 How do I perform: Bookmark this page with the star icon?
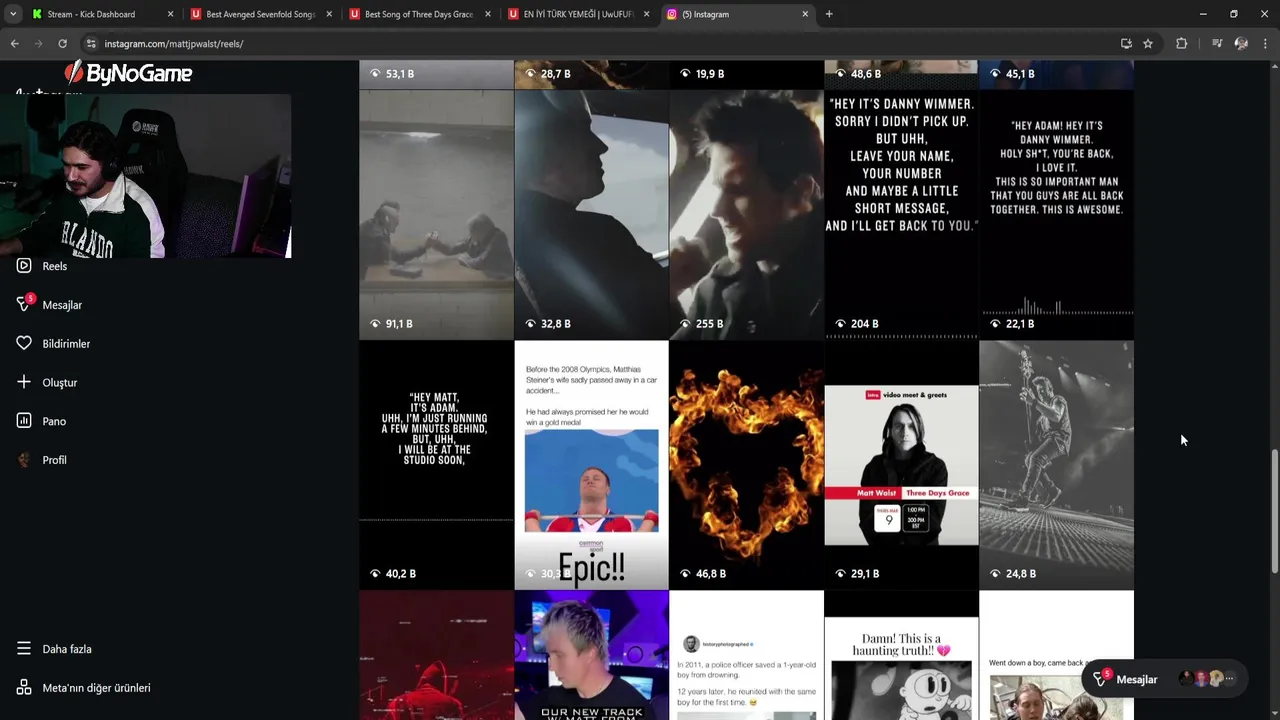pyautogui.click(x=1148, y=44)
